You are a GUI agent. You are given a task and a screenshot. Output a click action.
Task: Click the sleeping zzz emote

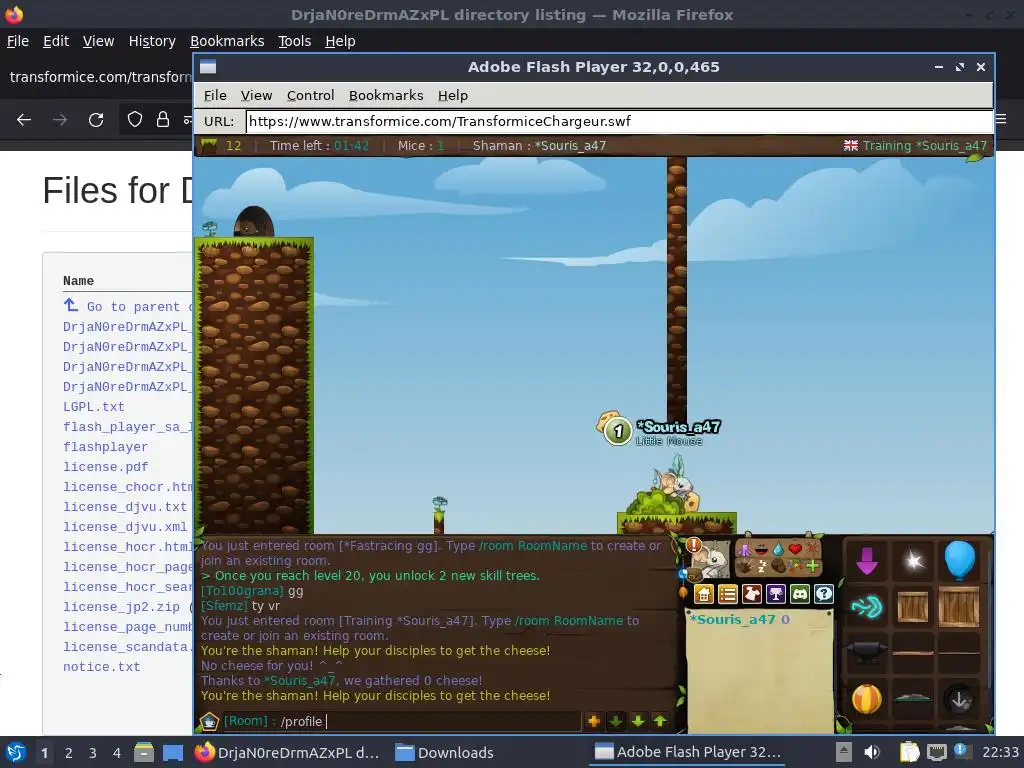coord(762,567)
